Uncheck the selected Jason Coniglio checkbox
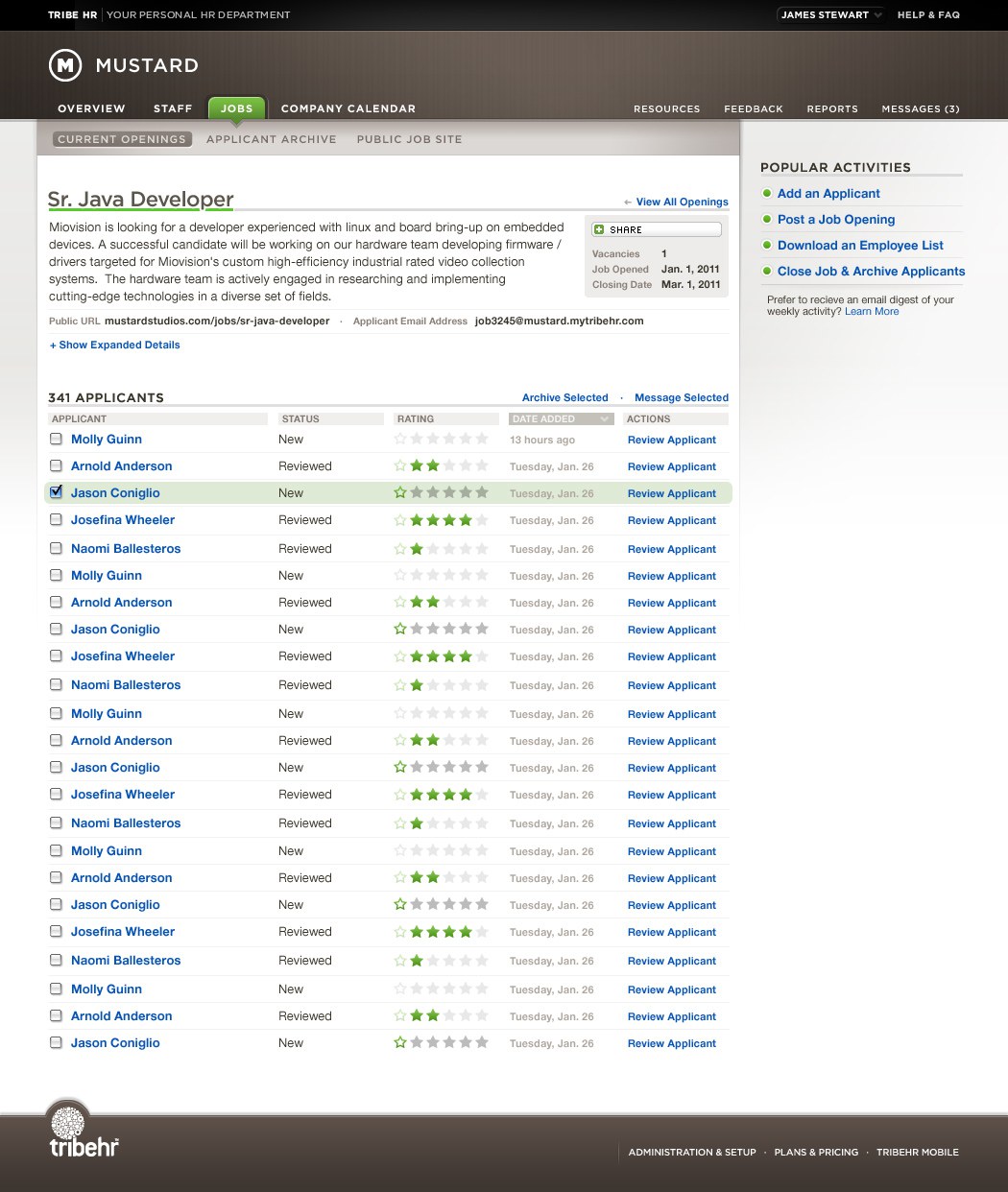The height and width of the screenshot is (1192, 1008). tap(56, 492)
